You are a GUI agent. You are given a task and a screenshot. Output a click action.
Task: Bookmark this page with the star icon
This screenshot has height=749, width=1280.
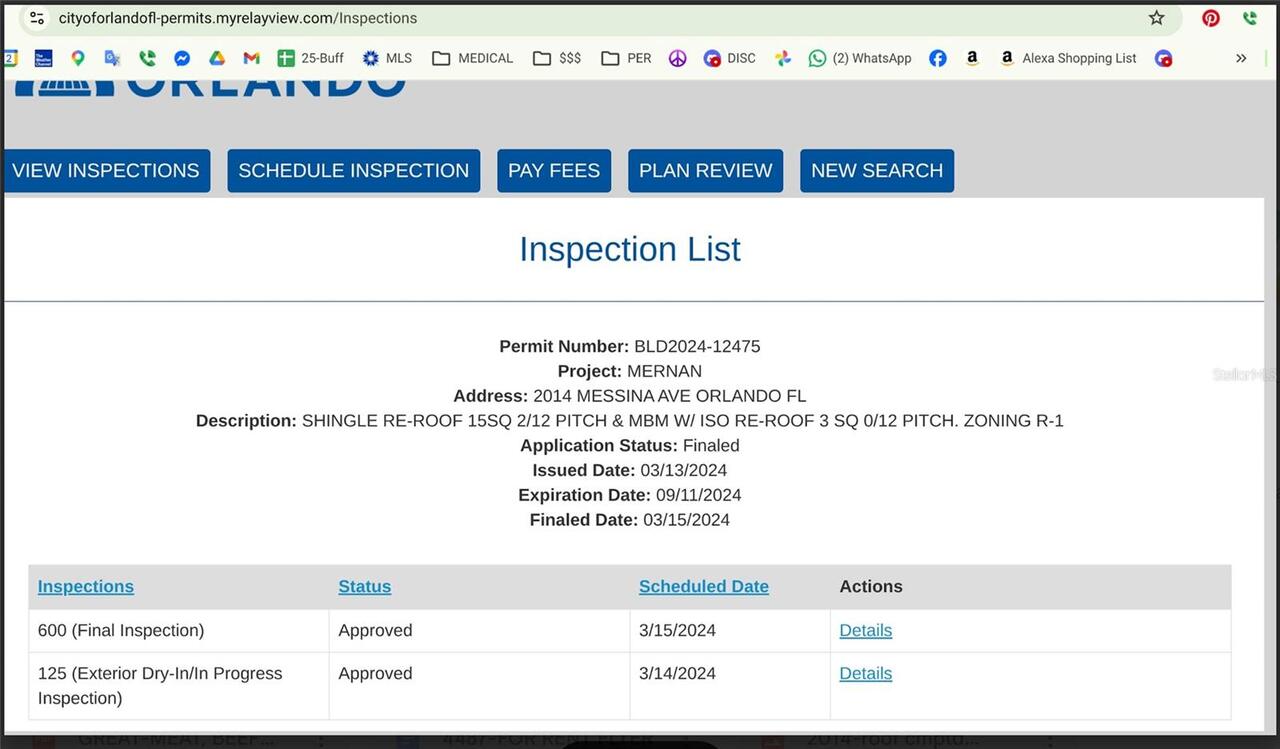pyautogui.click(x=1155, y=17)
